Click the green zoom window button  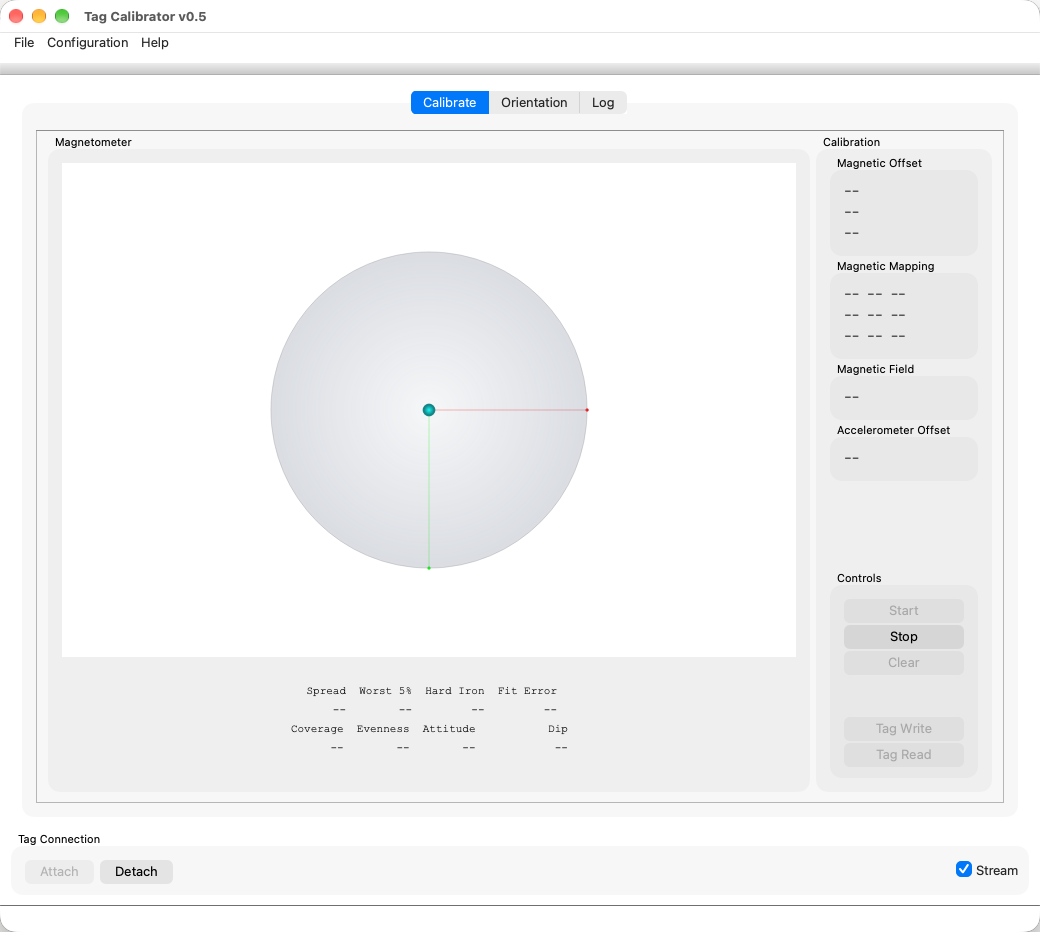[62, 16]
